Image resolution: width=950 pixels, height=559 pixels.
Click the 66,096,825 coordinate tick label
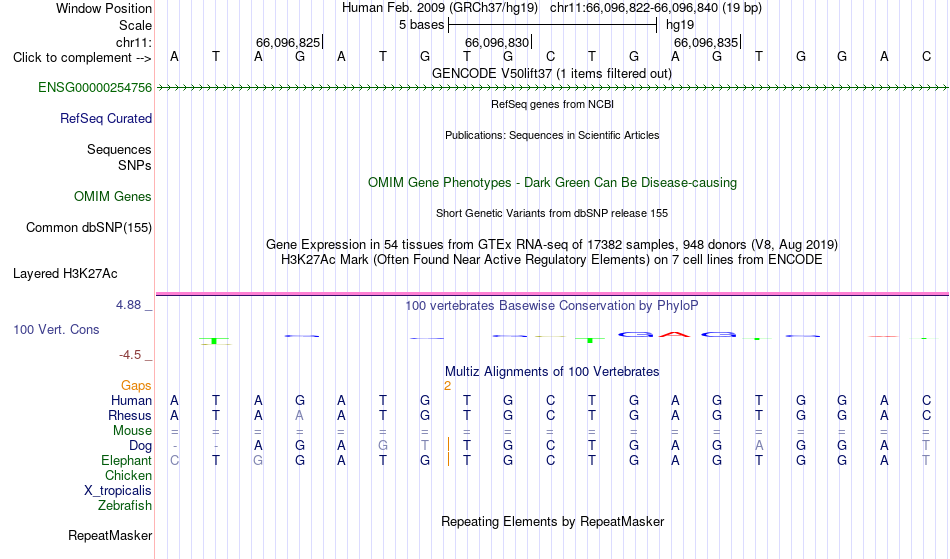tap(288, 42)
